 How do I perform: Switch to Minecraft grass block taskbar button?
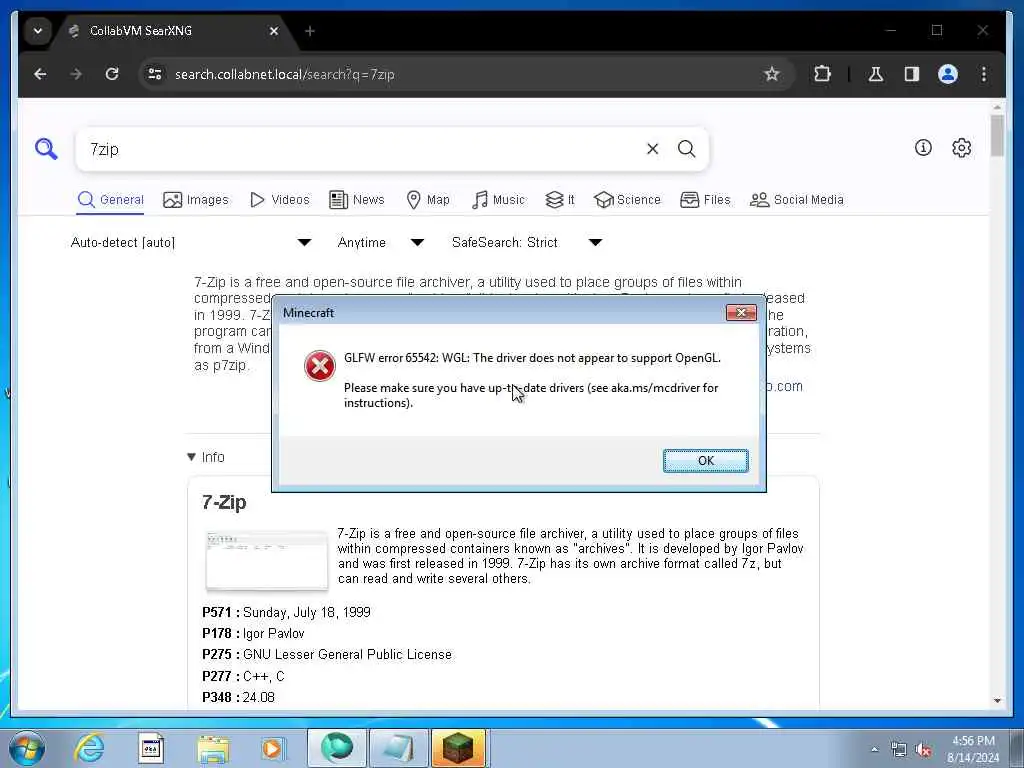click(458, 748)
